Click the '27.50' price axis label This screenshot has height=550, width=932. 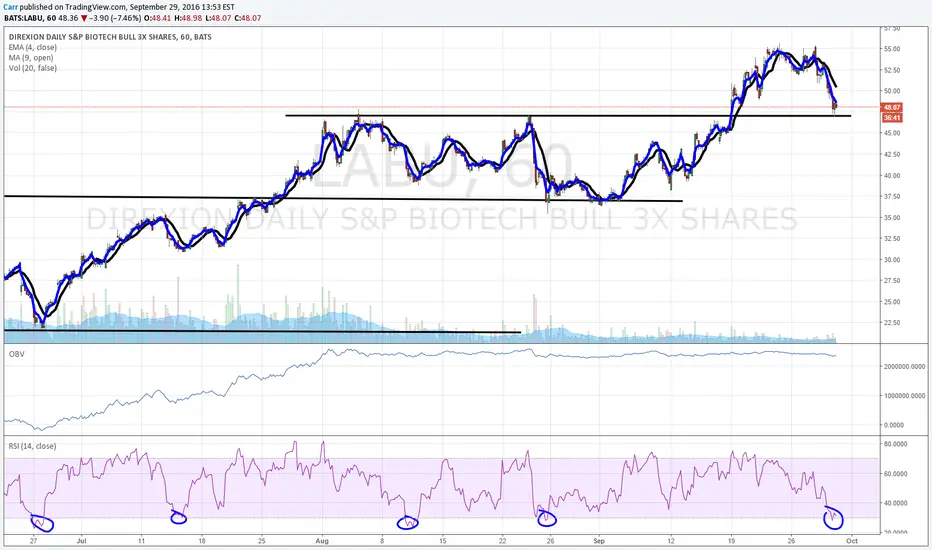click(x=892, y=281)
